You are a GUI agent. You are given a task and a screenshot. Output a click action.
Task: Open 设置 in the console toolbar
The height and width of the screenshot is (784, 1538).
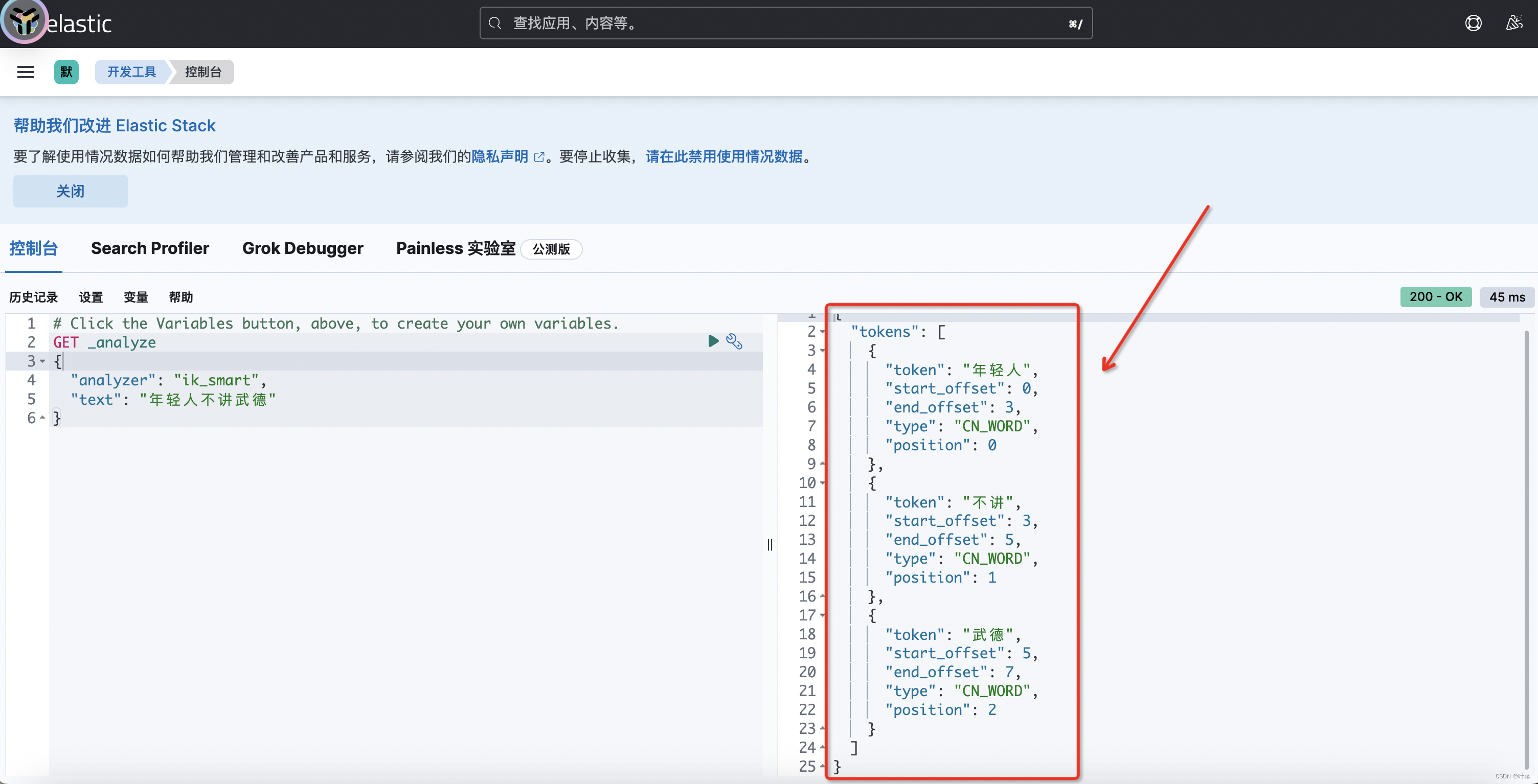91,297
